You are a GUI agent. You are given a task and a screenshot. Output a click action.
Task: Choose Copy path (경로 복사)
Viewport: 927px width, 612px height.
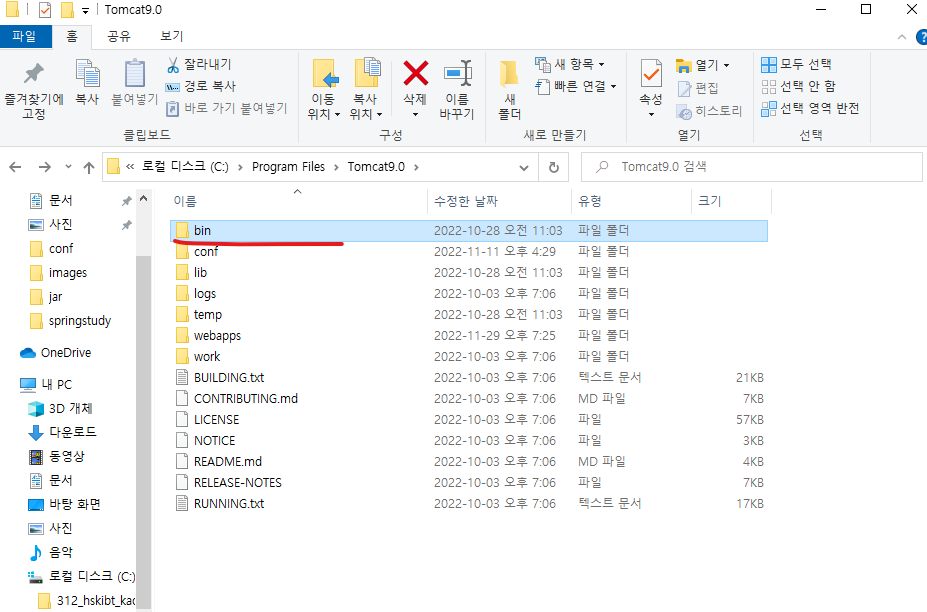click(201, 86)
